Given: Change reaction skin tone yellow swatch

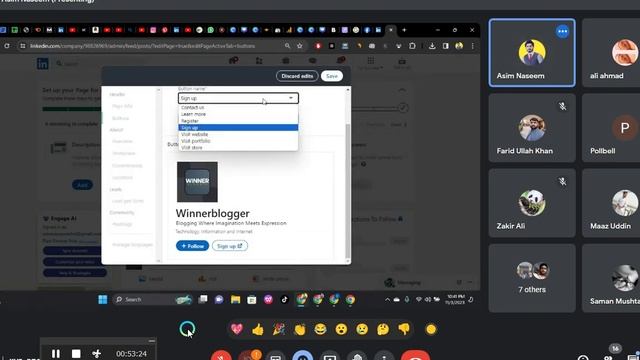Looking at the screenshot, I should [431, 329].
